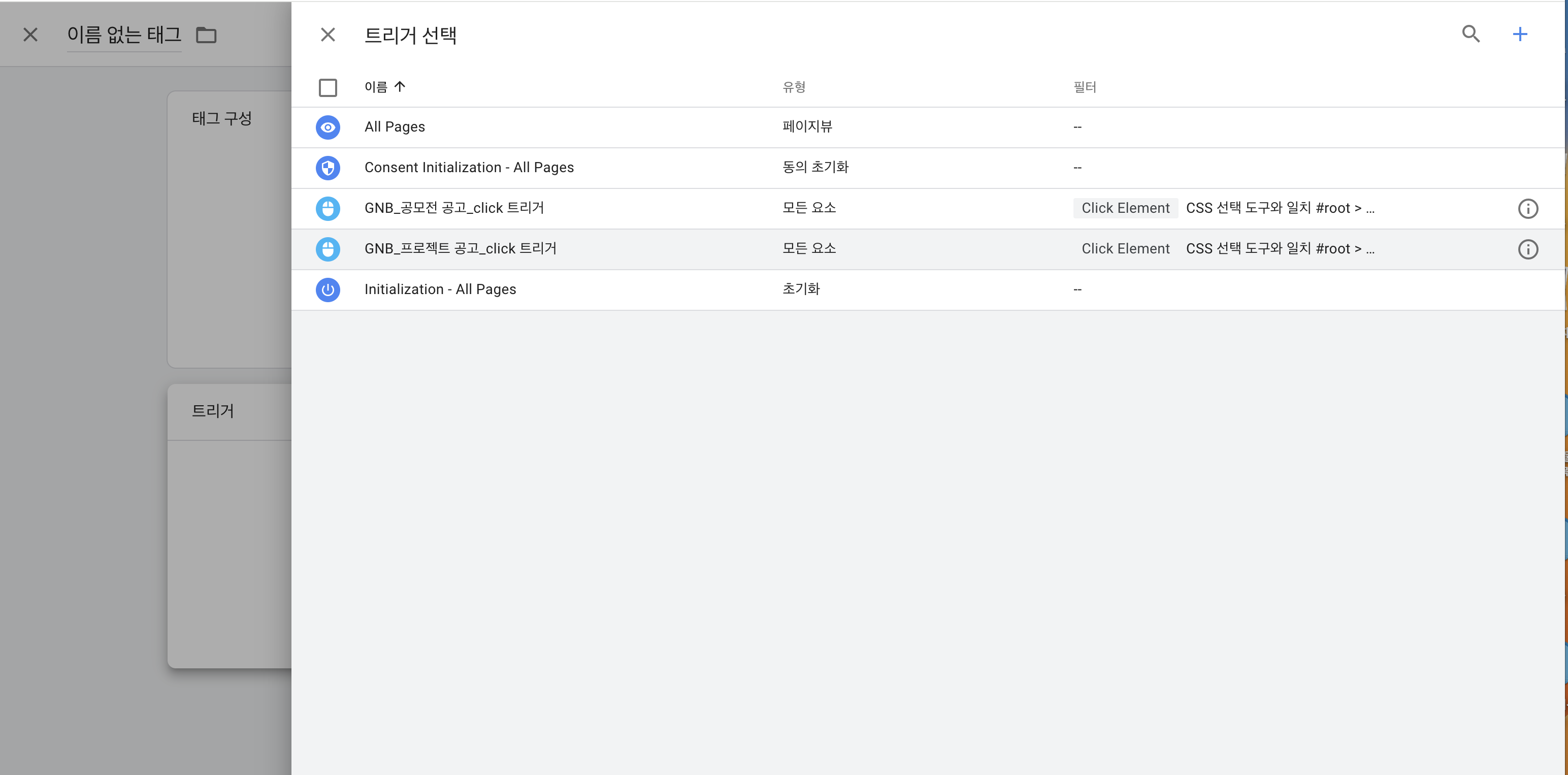
Task: Open trigger search with magnifier icon
Action: [x=1471, y=34]
